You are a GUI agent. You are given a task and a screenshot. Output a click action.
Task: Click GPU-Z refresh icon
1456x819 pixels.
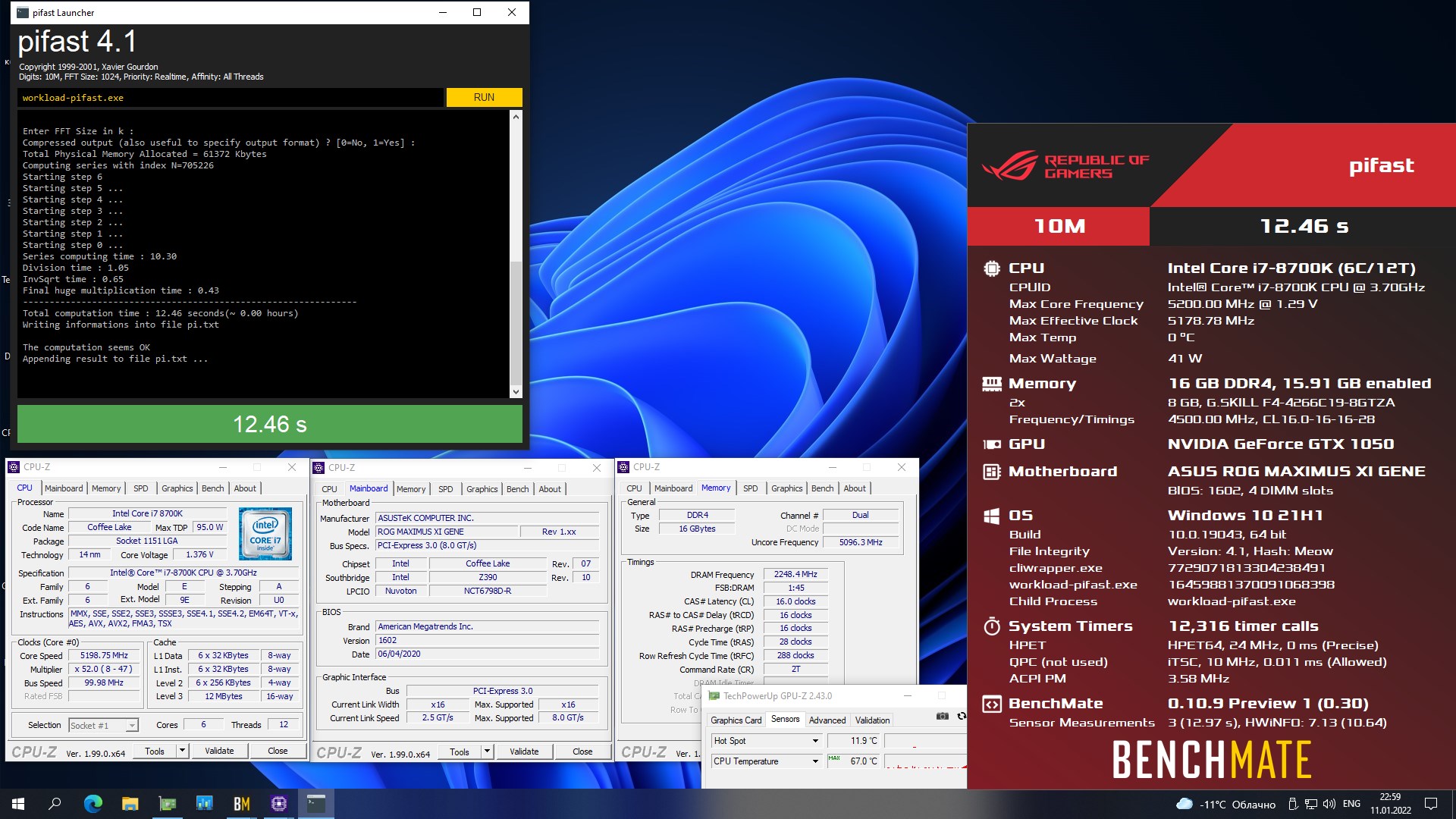962,716
